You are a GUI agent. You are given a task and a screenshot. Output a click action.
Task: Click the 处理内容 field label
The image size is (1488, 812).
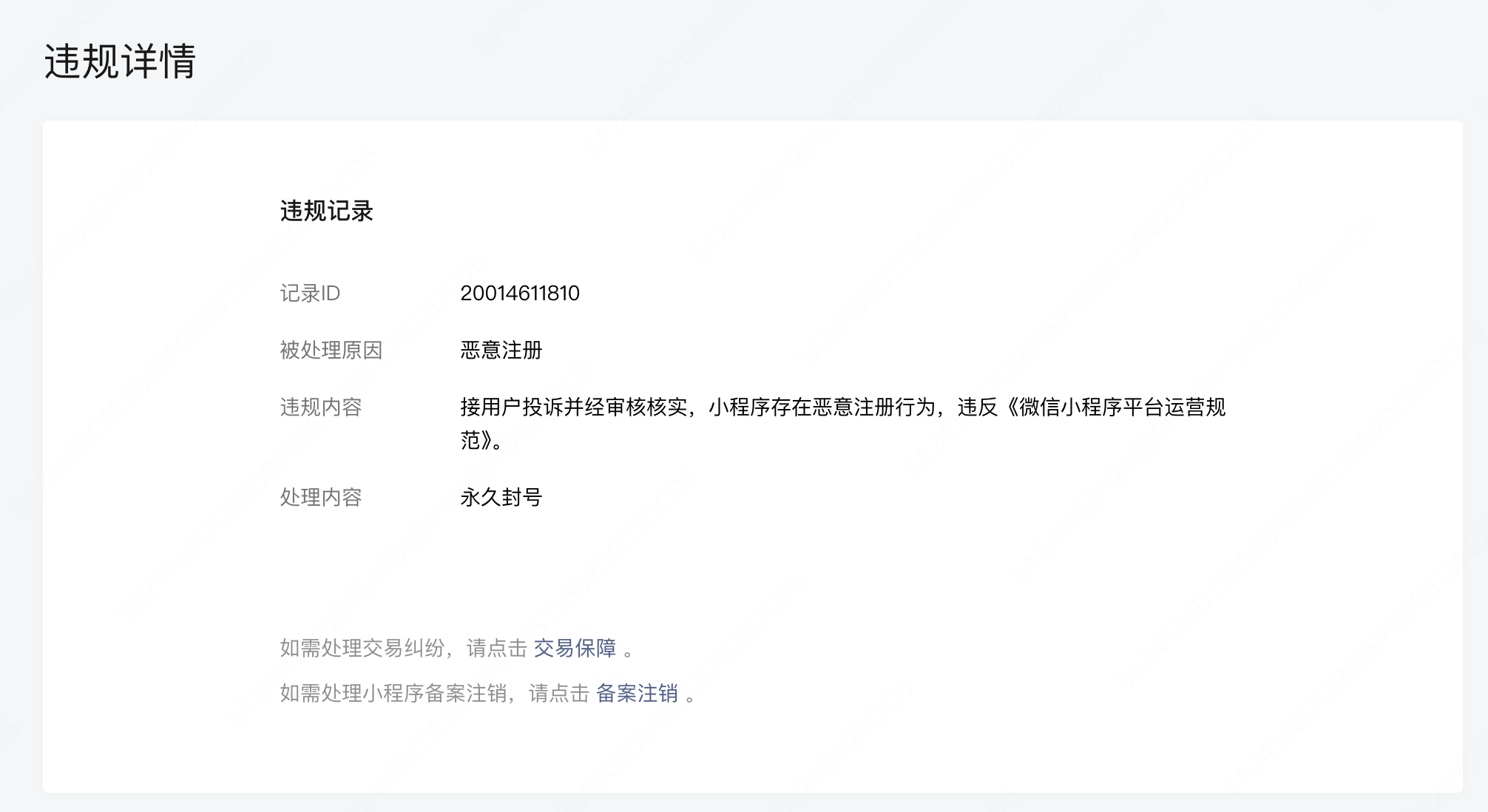320,498
